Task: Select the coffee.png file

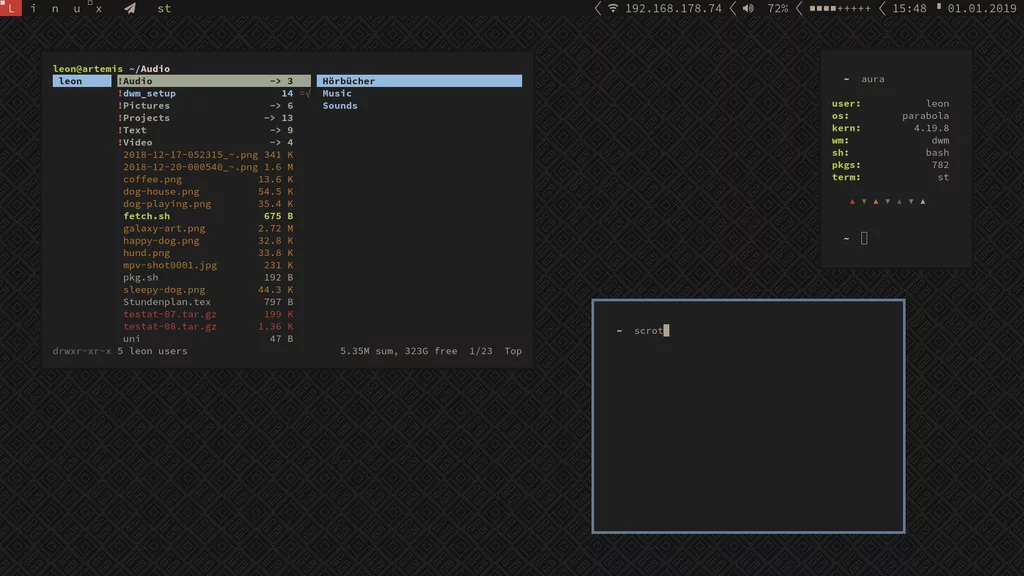Action: [x=152, y=180]
